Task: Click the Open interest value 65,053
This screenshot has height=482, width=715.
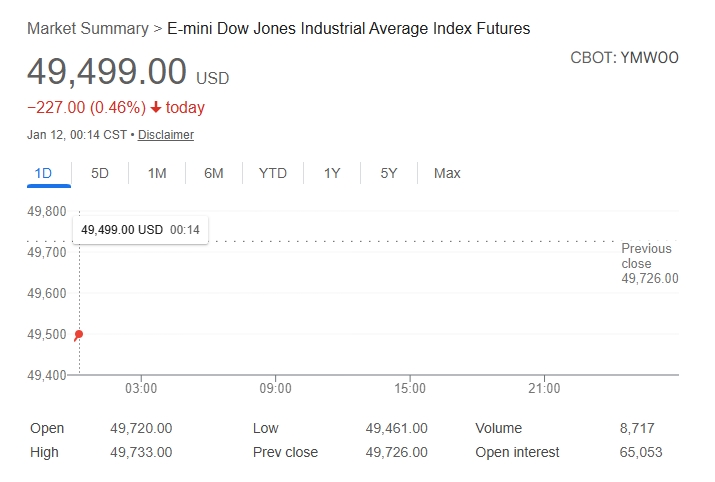Action: tap(641, 452)
